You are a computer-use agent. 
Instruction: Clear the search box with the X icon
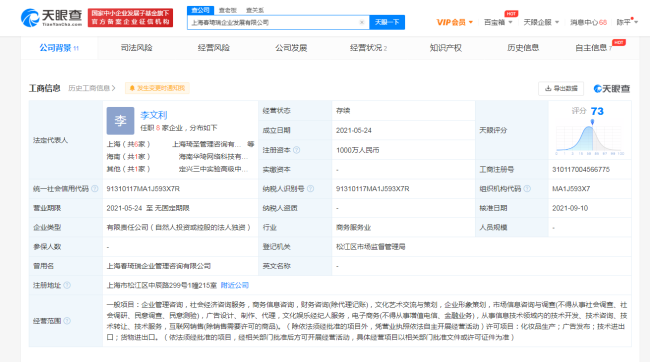pyautogui.click(x=361, y=22)
